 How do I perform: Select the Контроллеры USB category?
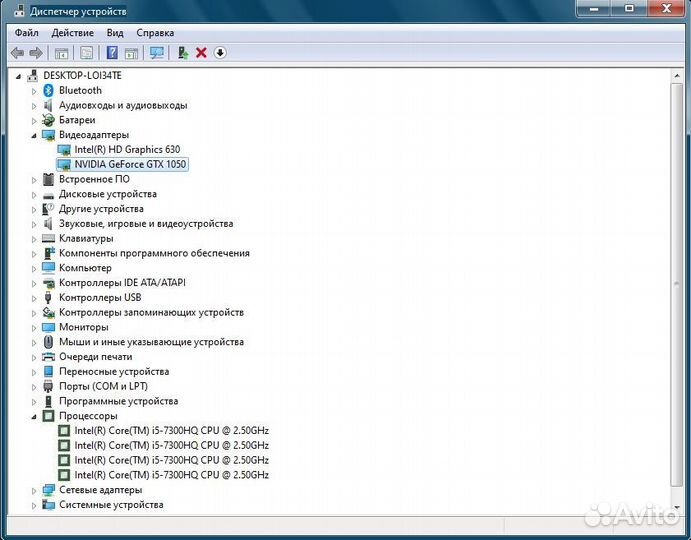coord(99,298)
